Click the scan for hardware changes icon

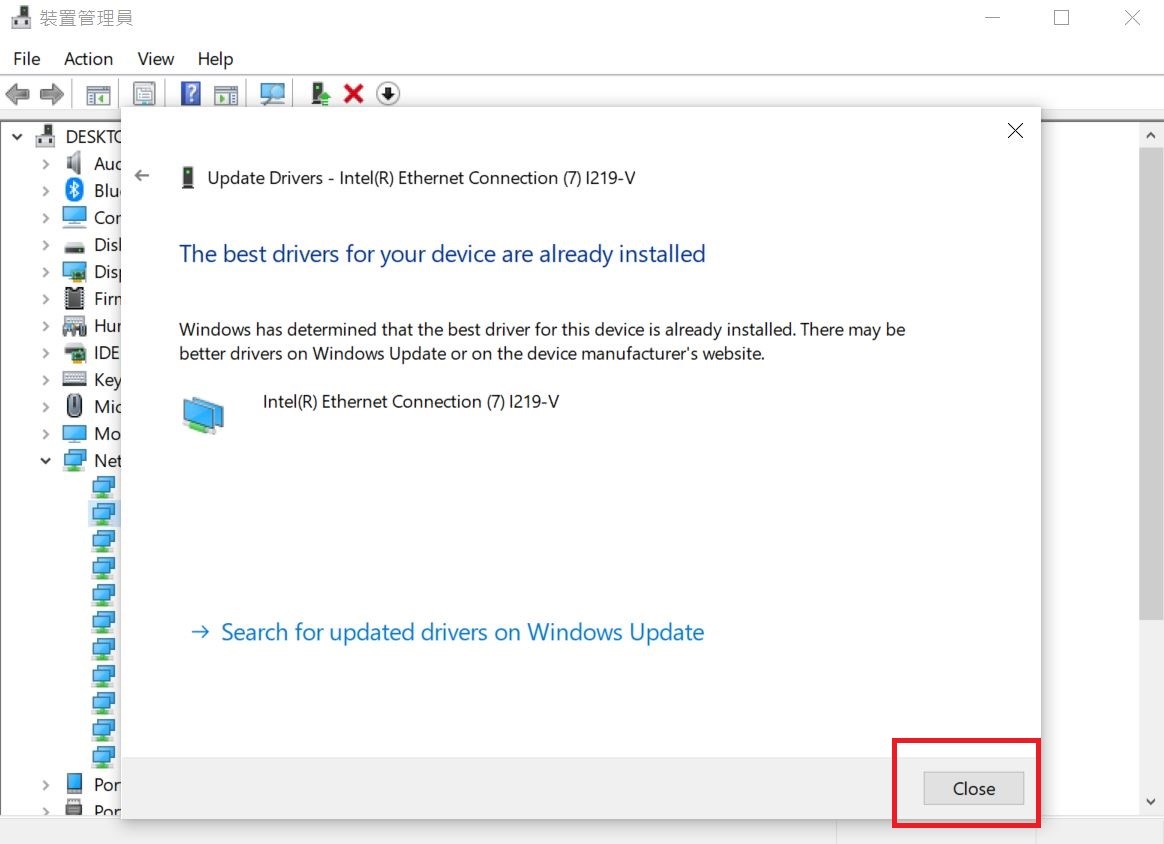click(x=272, y=93)
